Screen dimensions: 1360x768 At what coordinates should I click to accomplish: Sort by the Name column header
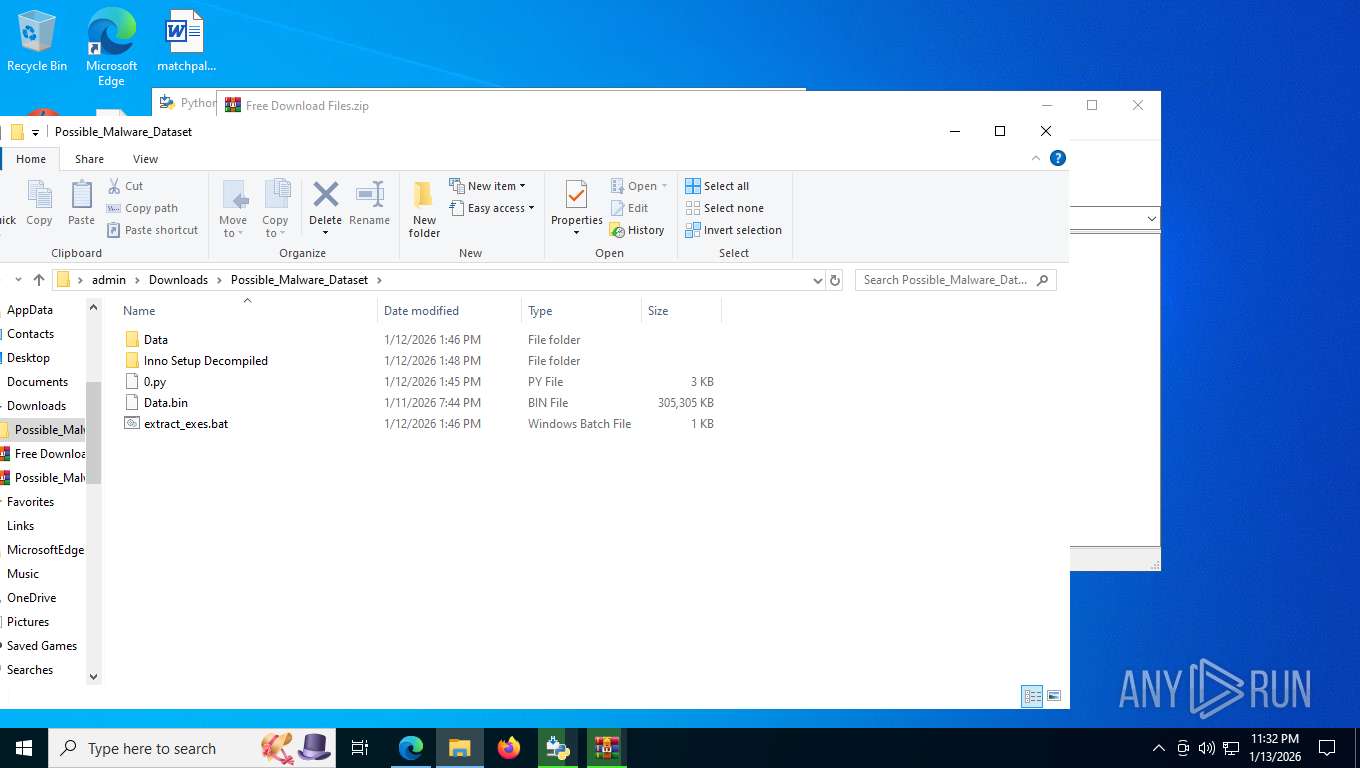click(247, 310)
